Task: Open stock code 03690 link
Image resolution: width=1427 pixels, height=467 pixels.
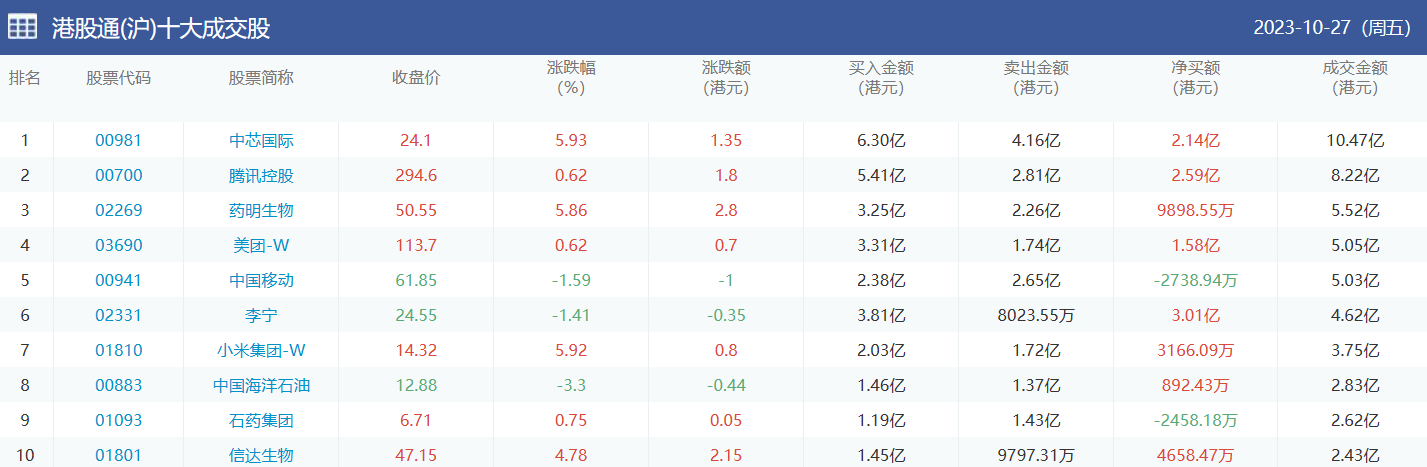Action: point(118,246)
